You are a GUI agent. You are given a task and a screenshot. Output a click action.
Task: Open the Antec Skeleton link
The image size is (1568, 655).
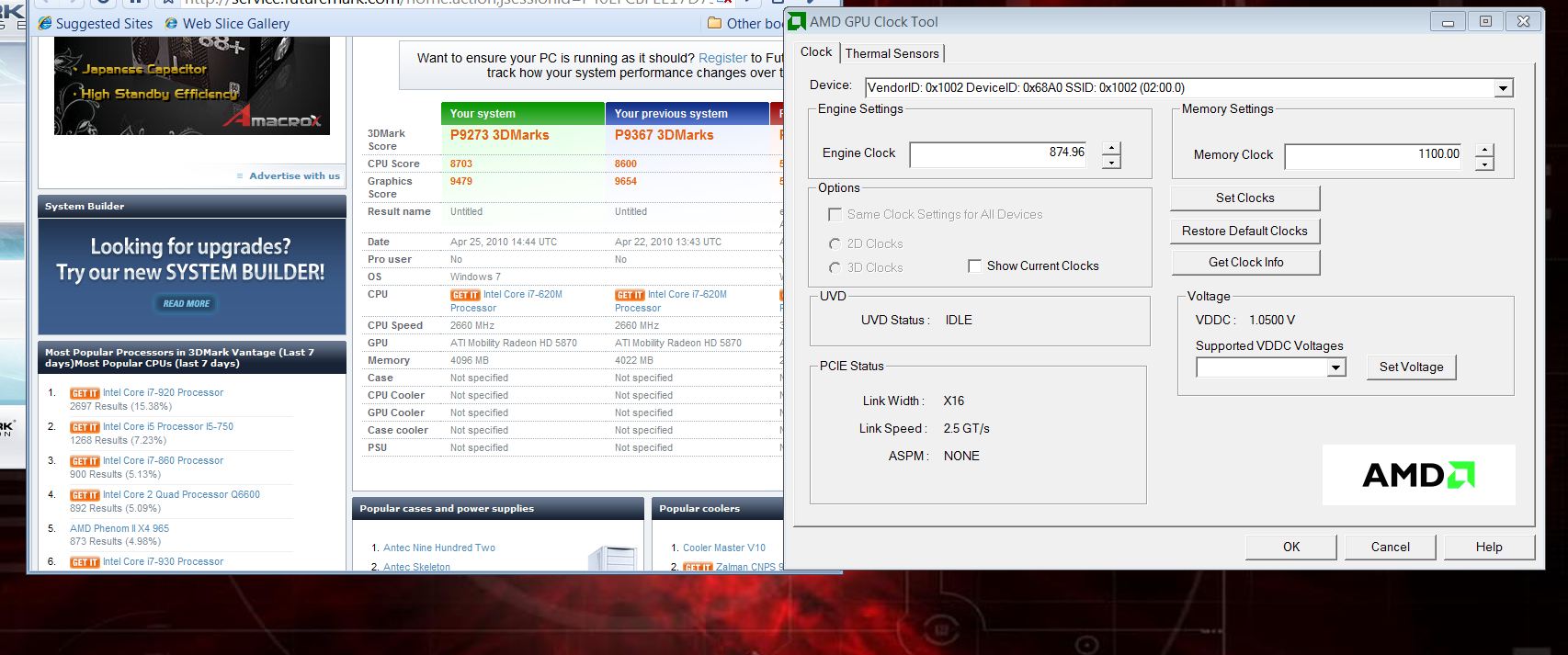tap(416, 567)
